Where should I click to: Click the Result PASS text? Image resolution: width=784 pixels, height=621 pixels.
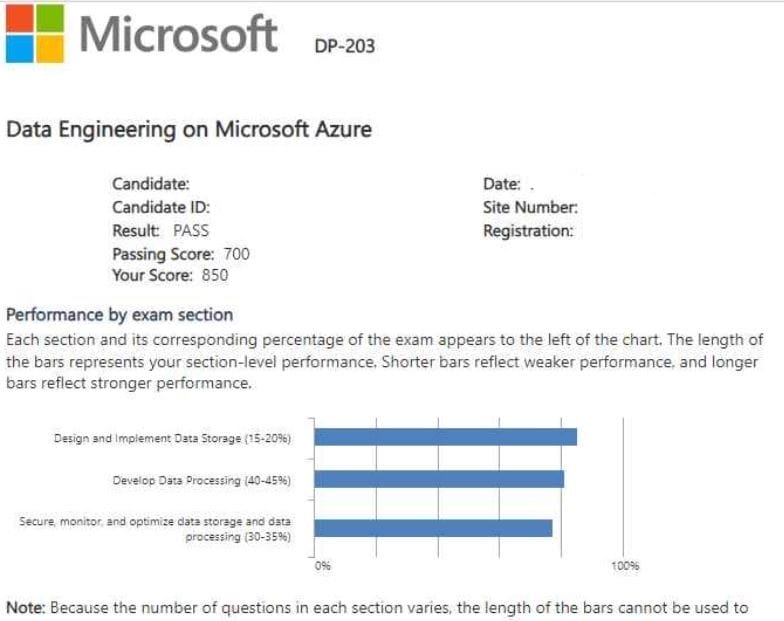[160, 230]
